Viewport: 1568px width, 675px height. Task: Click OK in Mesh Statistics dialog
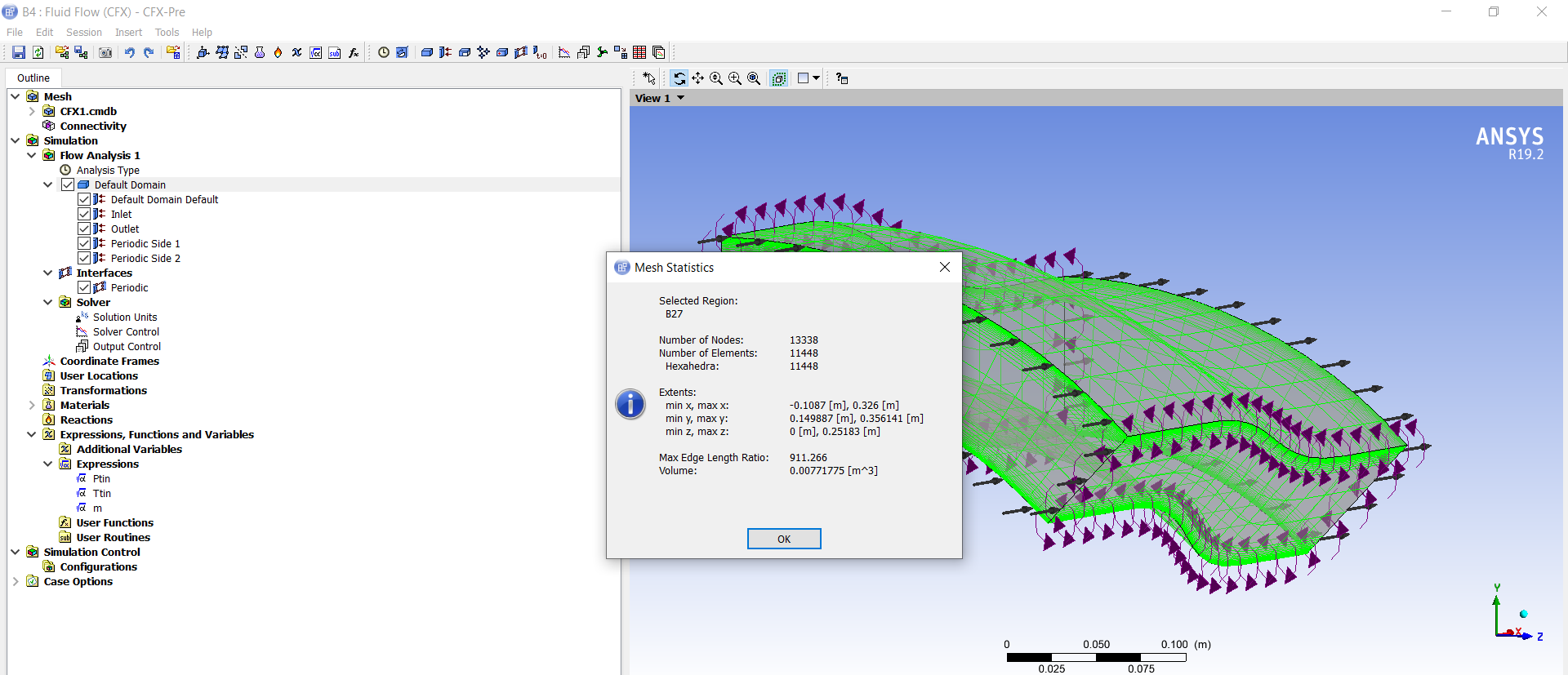783,539
